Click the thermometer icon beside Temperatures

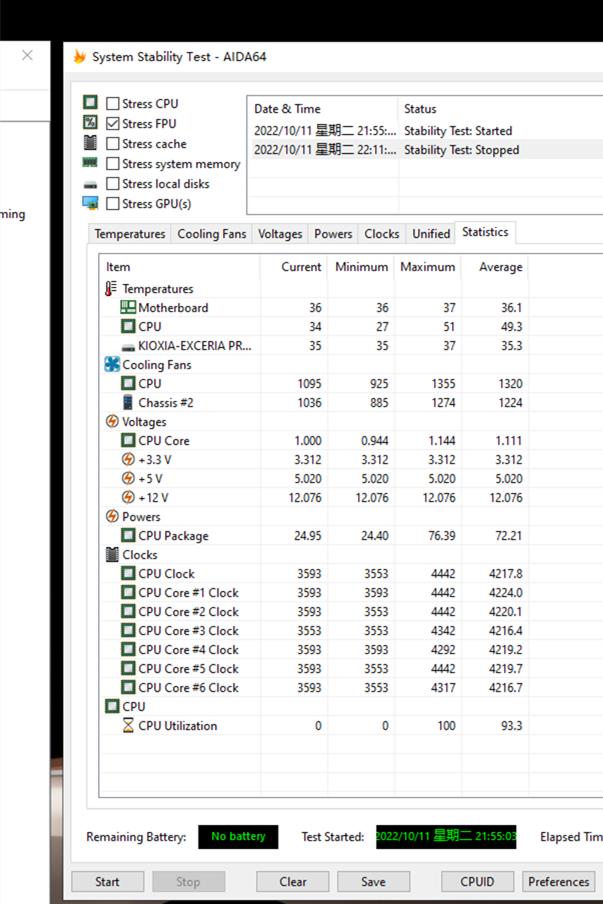coord(111,289)
